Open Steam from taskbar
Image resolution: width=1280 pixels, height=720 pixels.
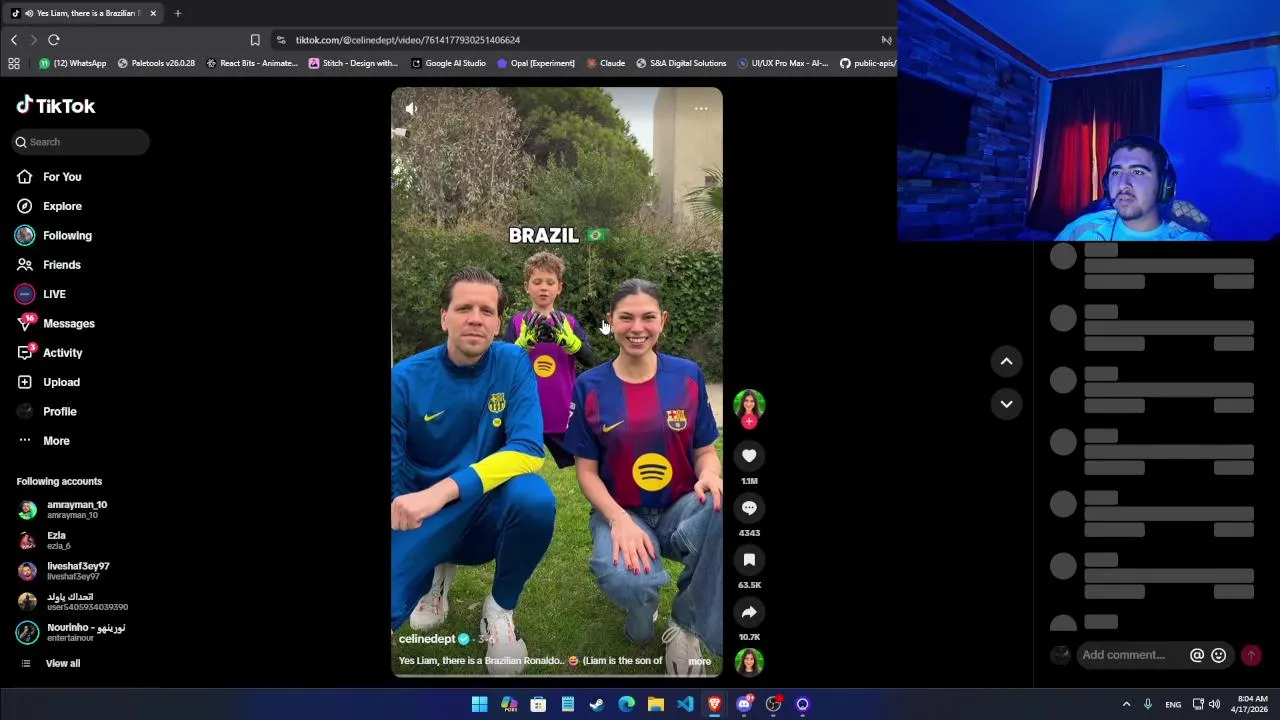point(597,704)
